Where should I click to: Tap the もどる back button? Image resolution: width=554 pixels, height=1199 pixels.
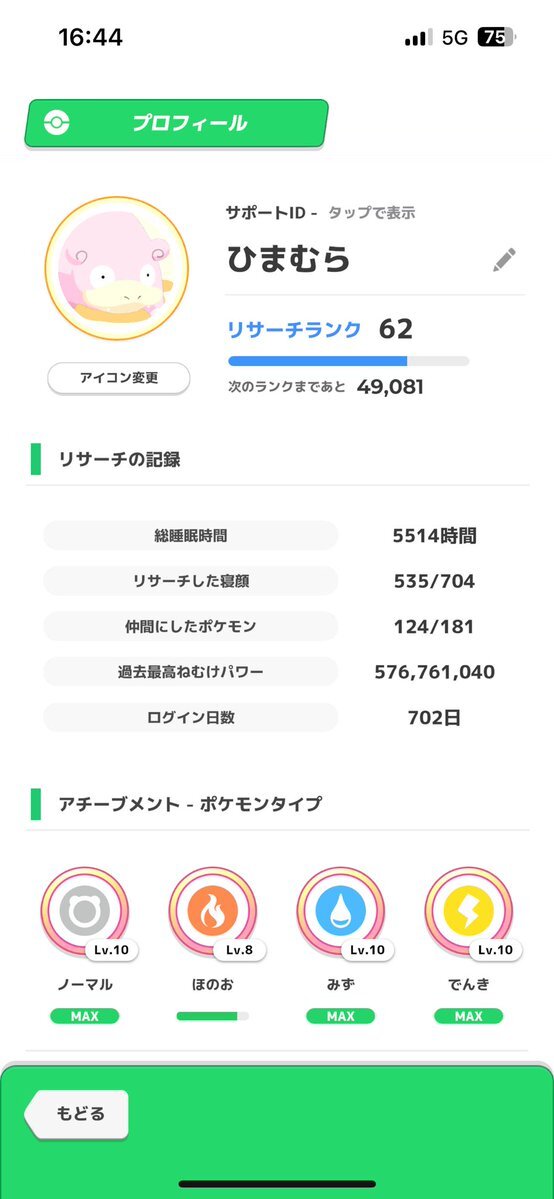(x=77, y=1113)
